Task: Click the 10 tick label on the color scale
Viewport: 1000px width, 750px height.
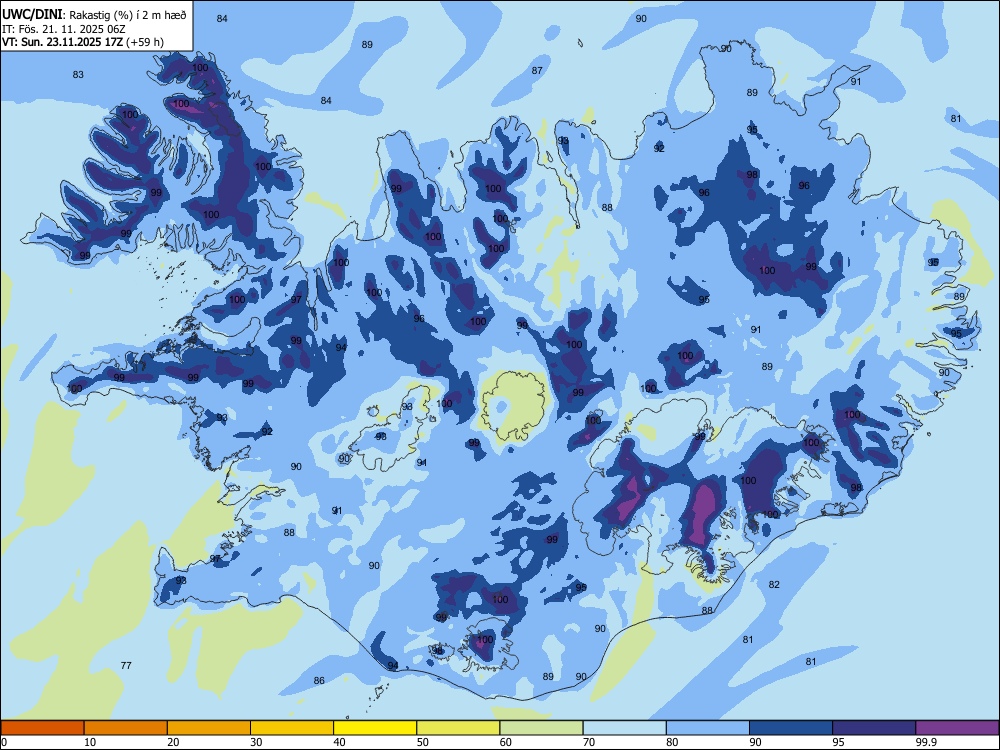Action: (90, 742)
